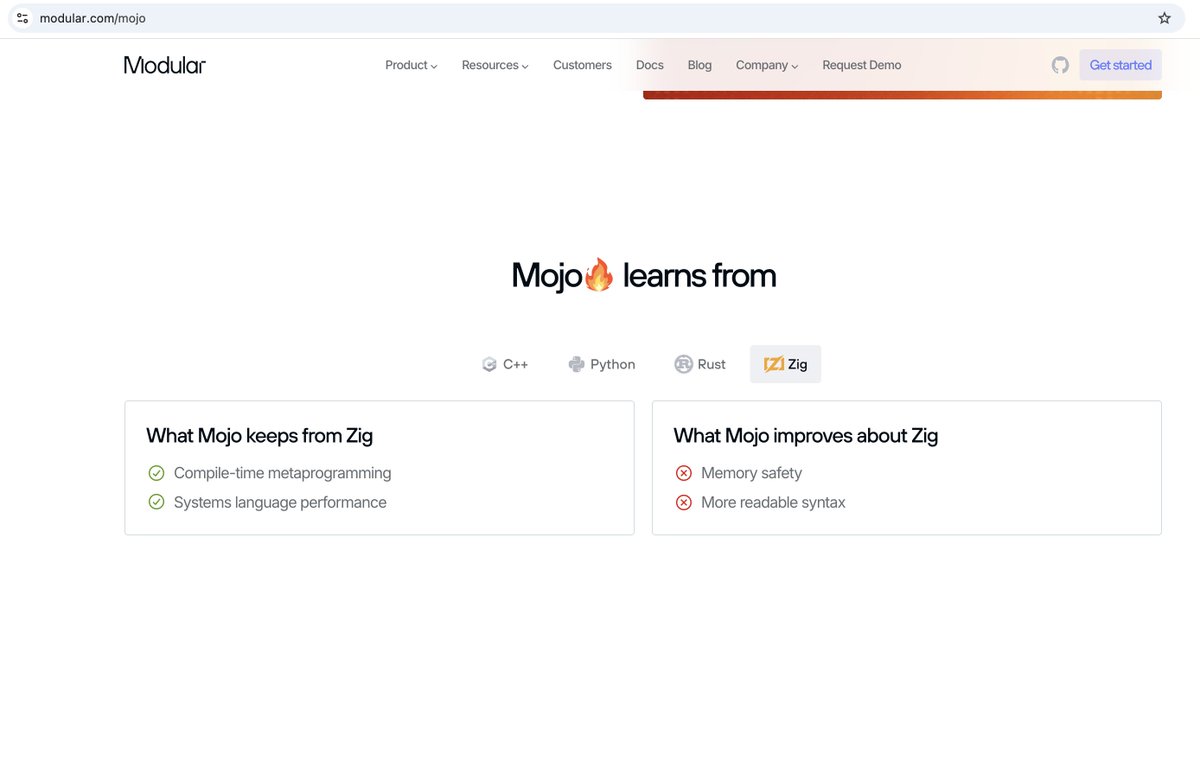
Task: Click the address bar URL
Action: point(93,18)
